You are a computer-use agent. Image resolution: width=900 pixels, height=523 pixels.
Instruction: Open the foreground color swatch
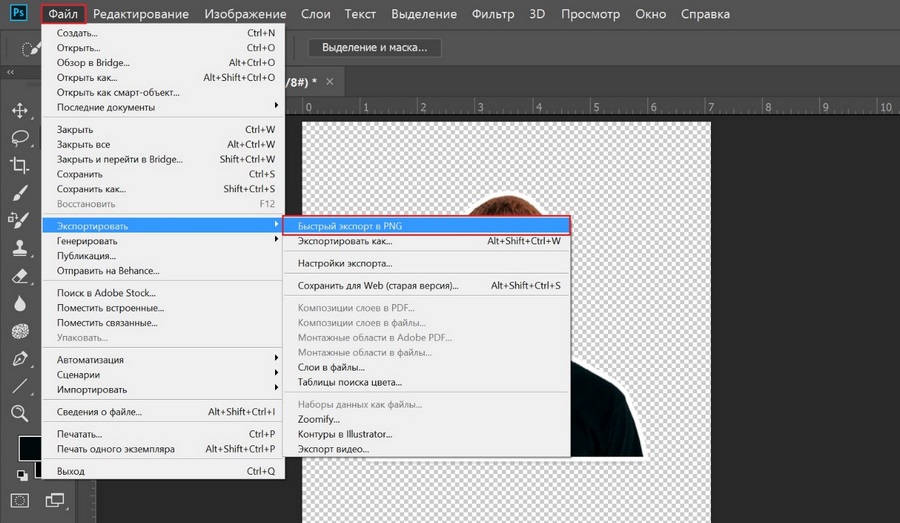[28, 448]
